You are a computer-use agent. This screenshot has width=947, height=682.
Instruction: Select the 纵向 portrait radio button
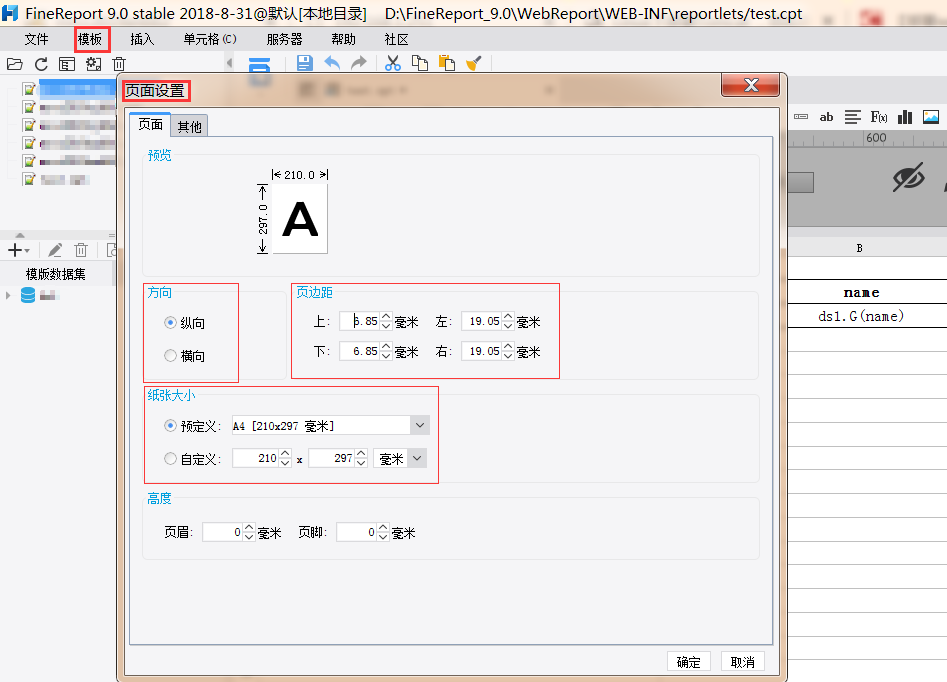170,323
